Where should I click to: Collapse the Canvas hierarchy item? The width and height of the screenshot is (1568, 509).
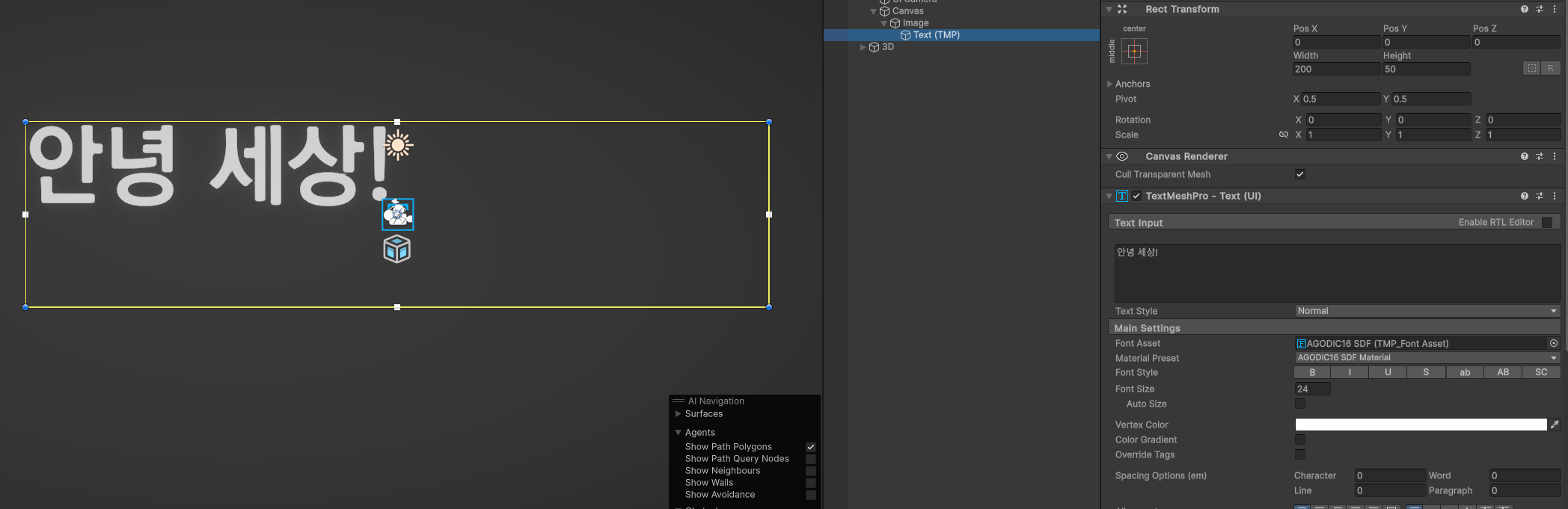(x=873, y=11)
